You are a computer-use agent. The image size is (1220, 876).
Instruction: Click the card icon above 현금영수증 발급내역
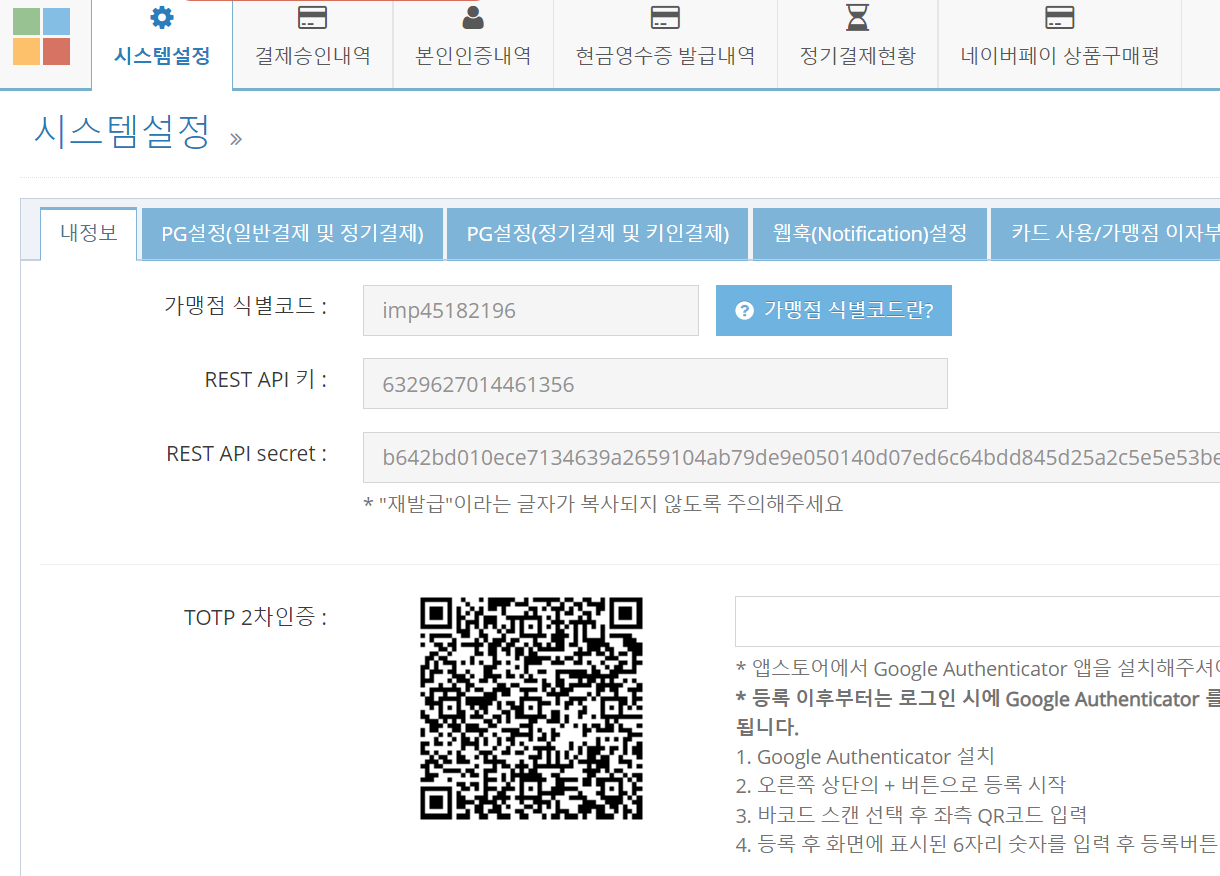(665, 18)
